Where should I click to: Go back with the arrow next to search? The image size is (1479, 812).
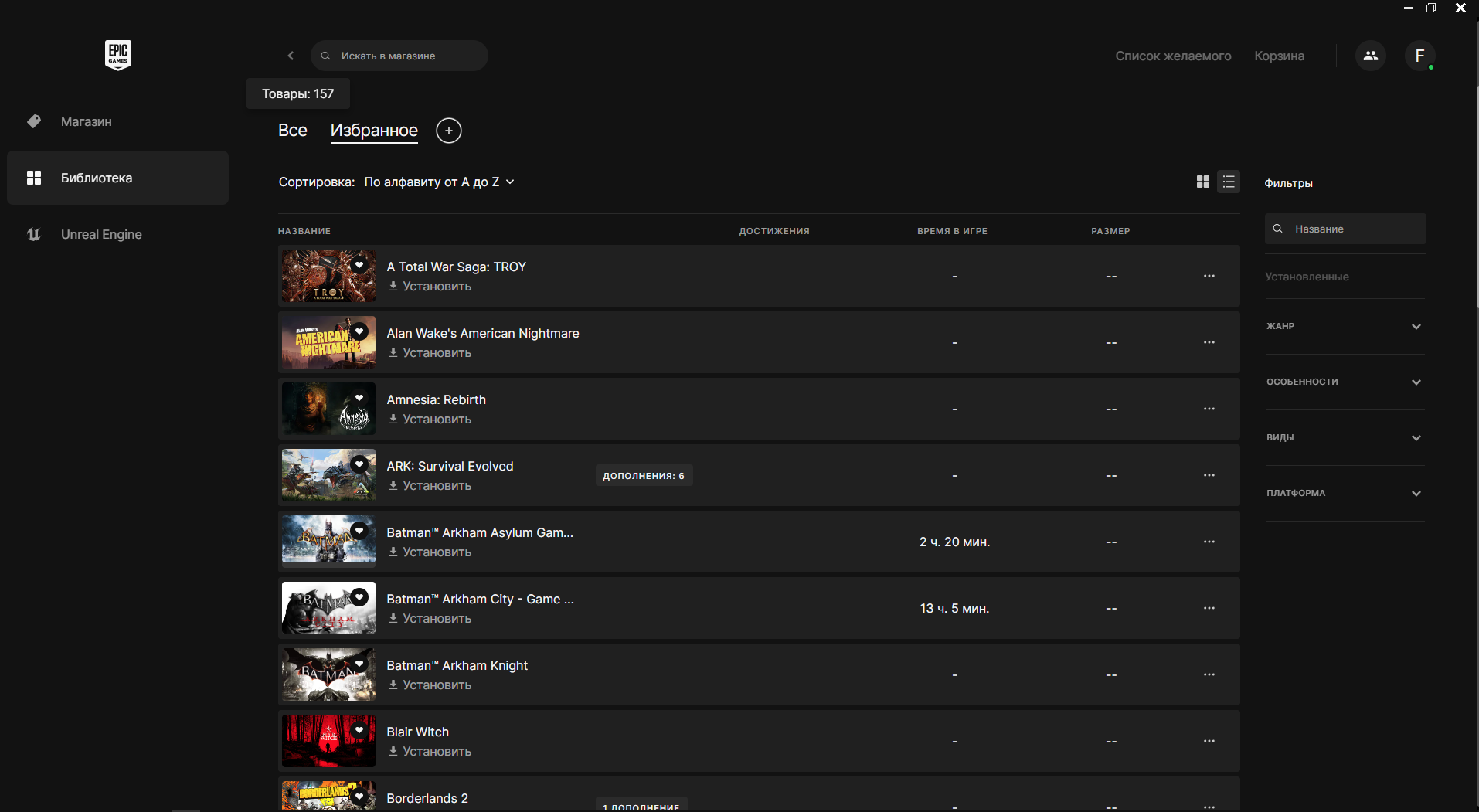click(291, 56)
